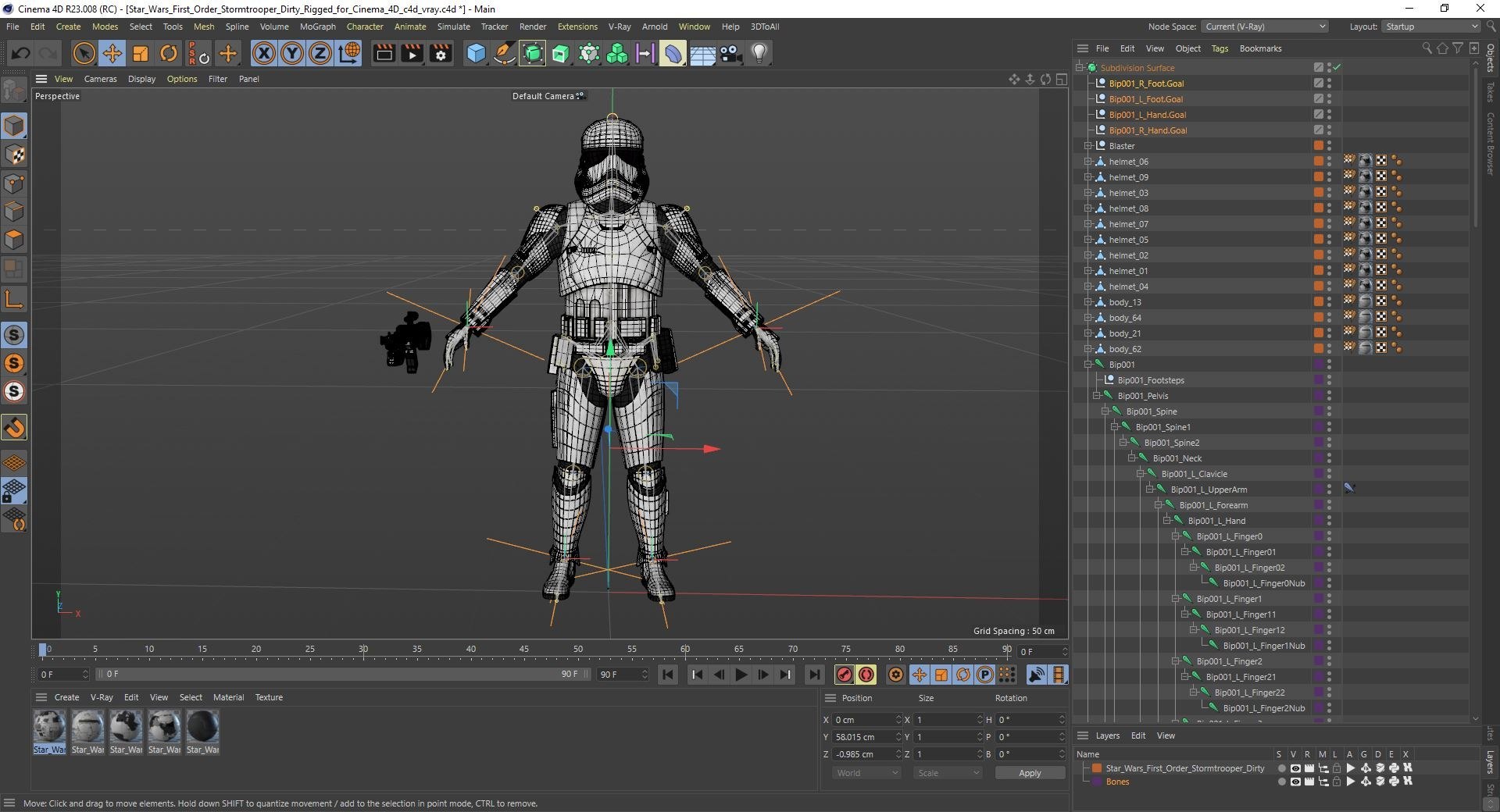The height and width of the screenshot is (812, 1500).
Task: Open the Scale size-mode dropdown
Action: [x=947, y=773]
